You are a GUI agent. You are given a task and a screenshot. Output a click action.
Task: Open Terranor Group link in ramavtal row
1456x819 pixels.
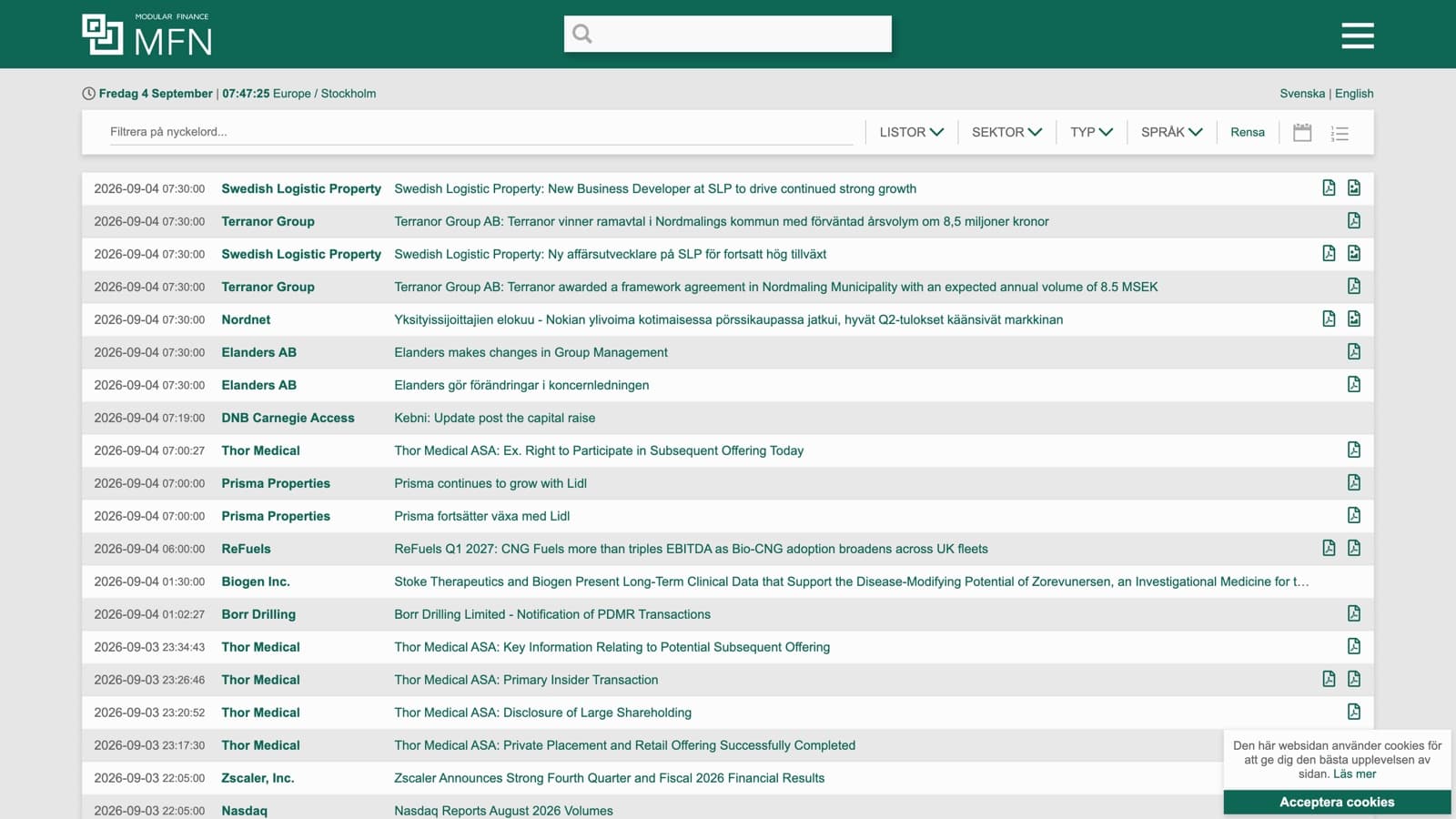coord(268,221)
